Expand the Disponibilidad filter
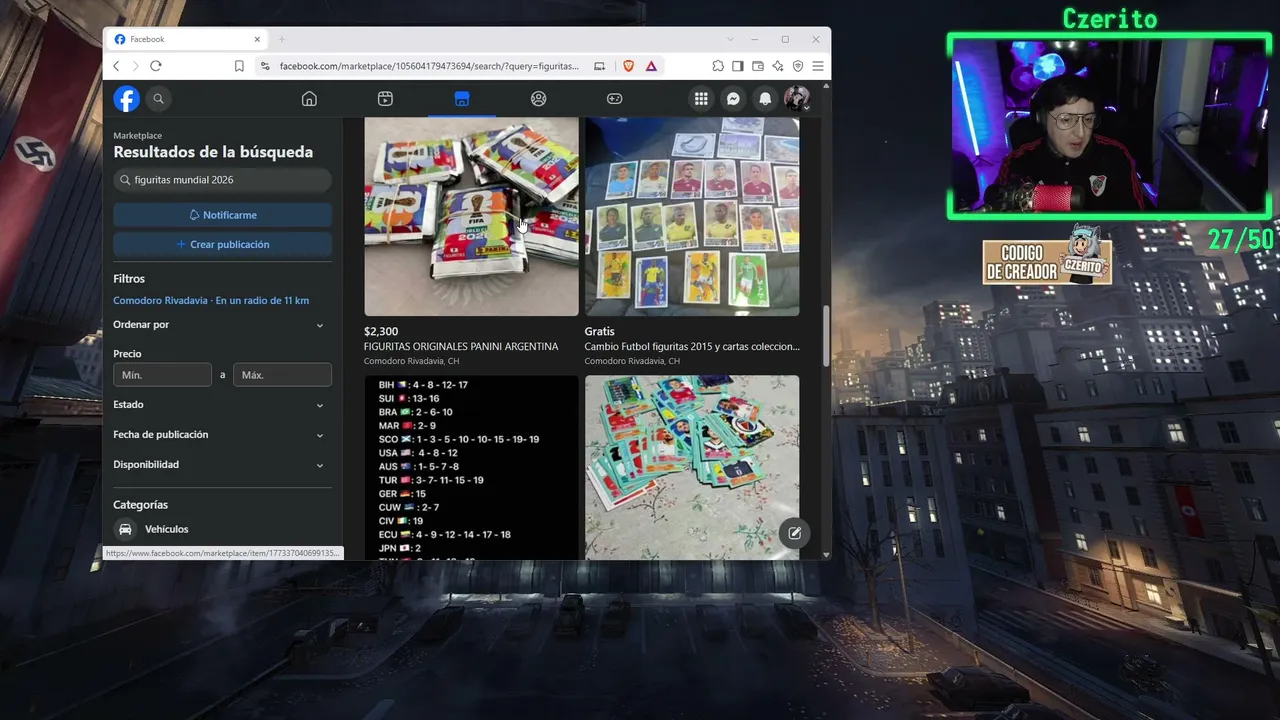 (222, 465)
